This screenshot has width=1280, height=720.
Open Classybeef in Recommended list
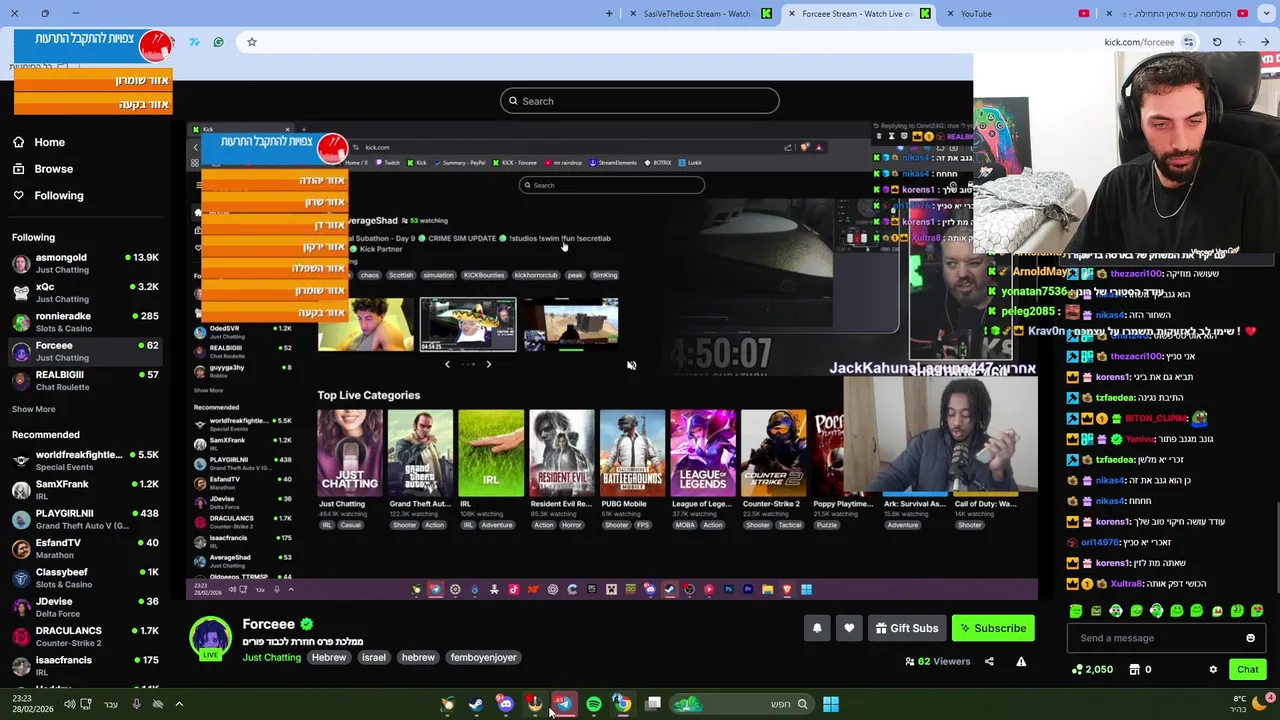[x=85, y=578]
